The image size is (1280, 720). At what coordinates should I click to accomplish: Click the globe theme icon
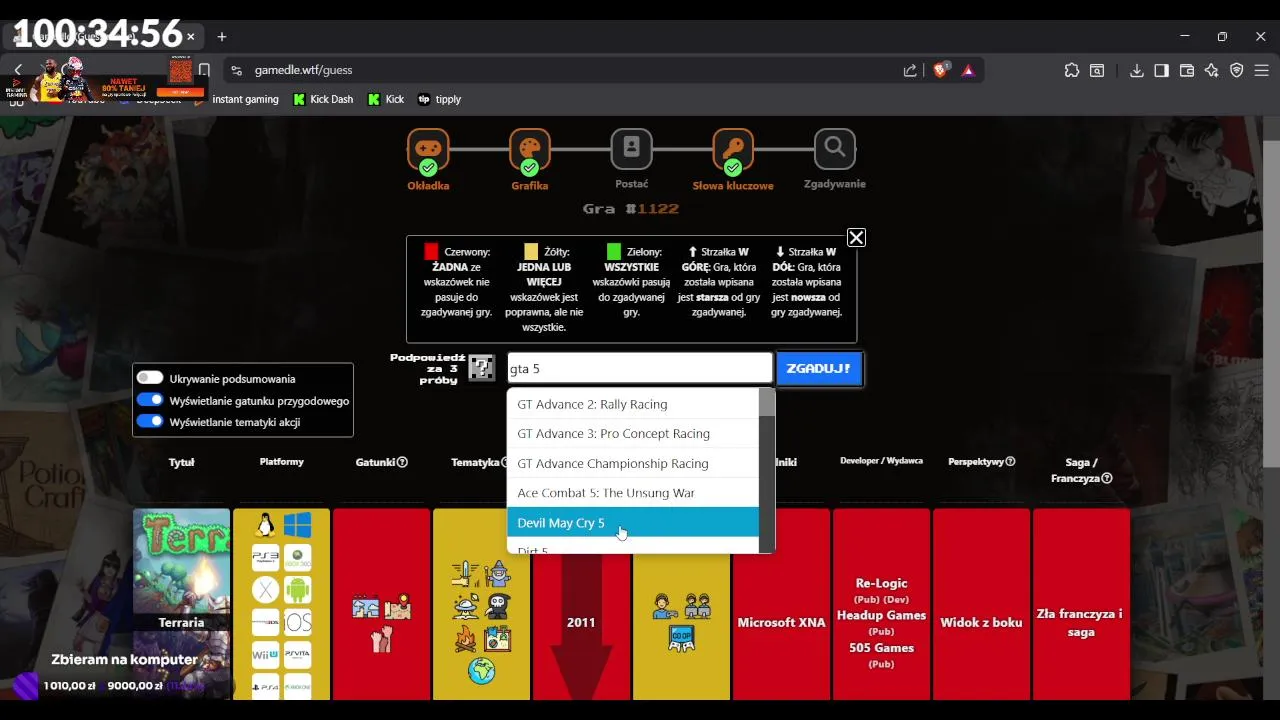pyautogui.click(x=481, y=671)
